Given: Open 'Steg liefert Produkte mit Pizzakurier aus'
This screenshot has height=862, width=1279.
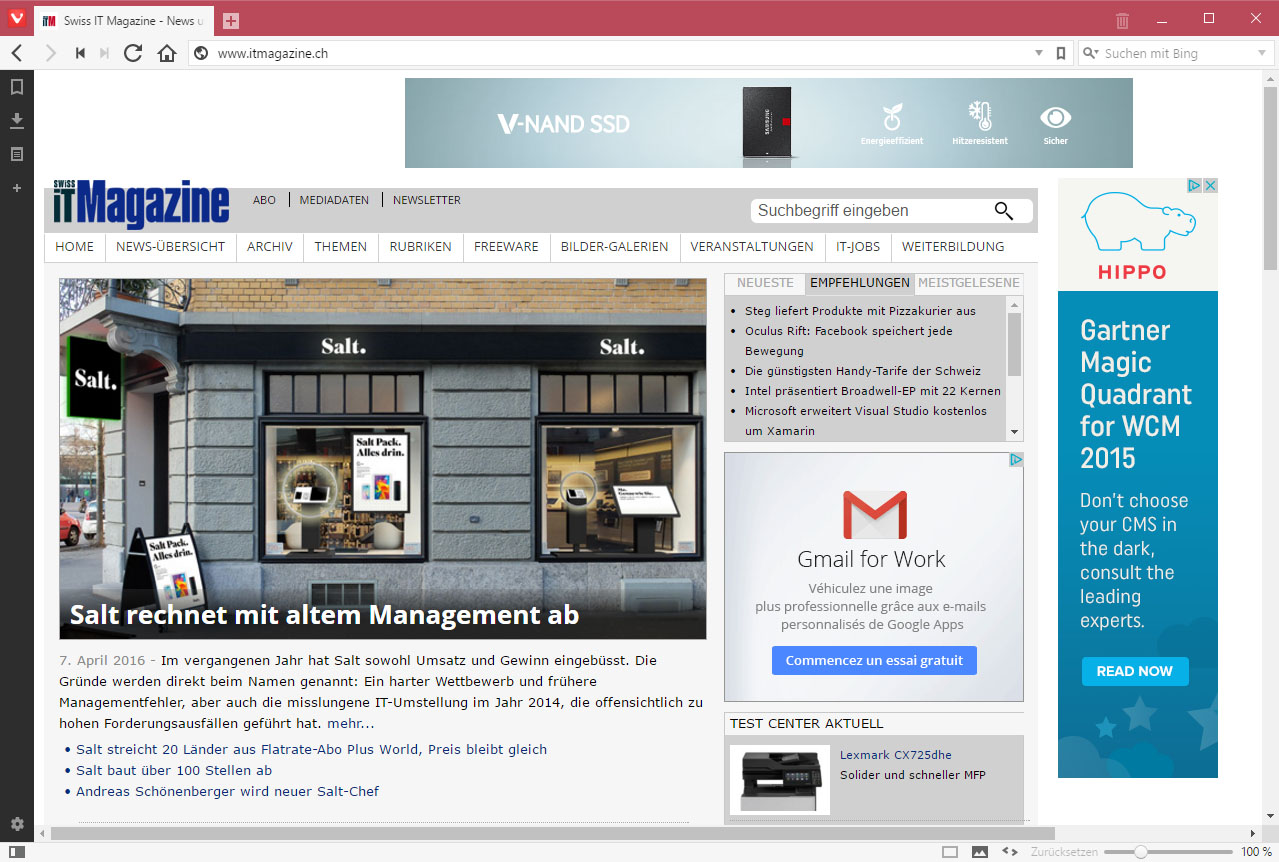Looking at the screenshot, I should [860, 311].
